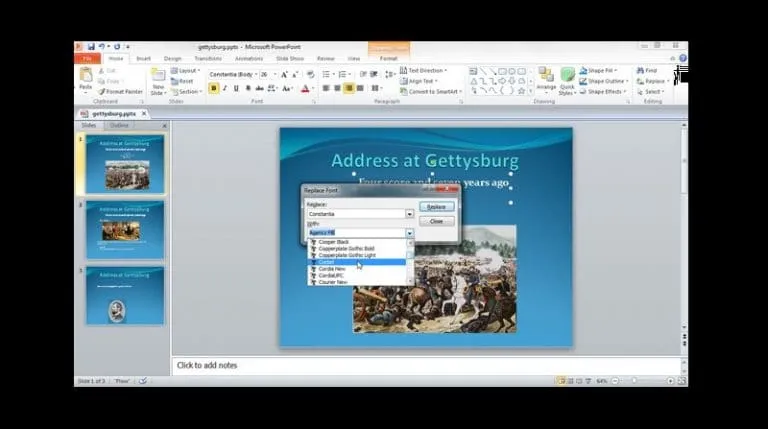The height and width of the screenshot is (429, 768).
Task: Toggle center text alignment
Action: [x=337, y=88]
